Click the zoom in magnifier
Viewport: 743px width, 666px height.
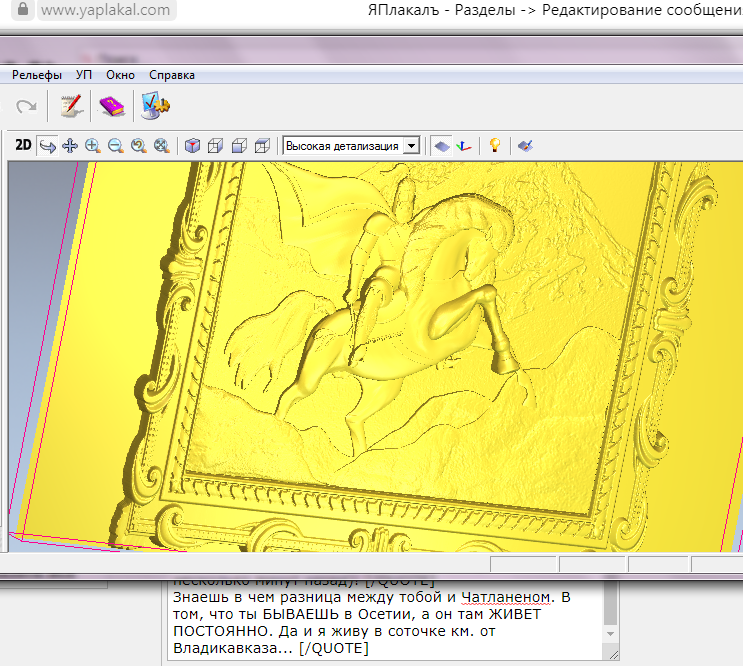click(x=92, y=146)
